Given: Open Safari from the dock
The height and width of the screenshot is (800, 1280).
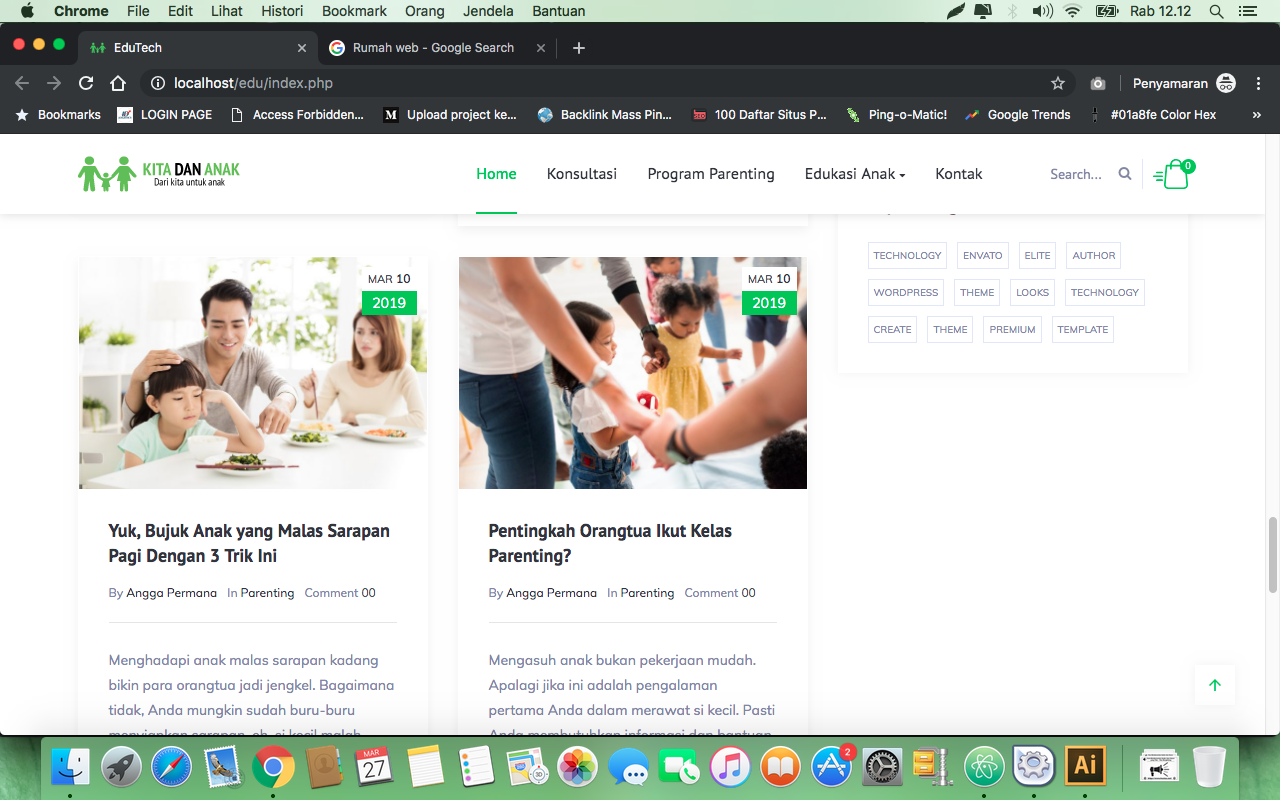Looking at the screenshot, I should pos(171,767).
